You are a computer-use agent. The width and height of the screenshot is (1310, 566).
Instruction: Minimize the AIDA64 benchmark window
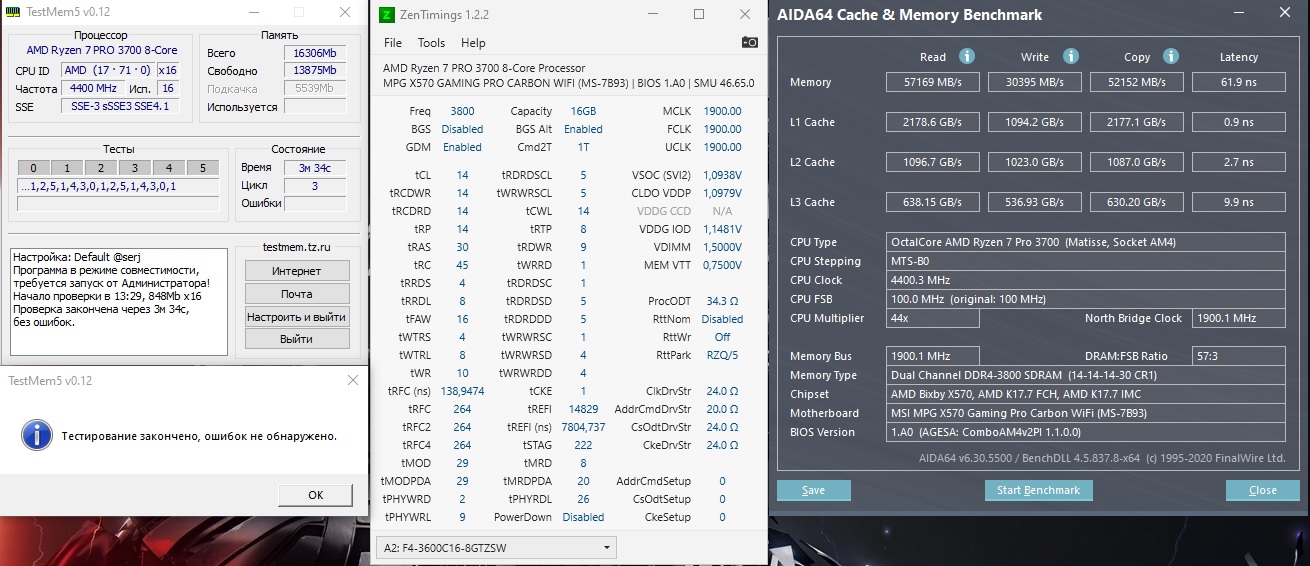pos(1241,14)
